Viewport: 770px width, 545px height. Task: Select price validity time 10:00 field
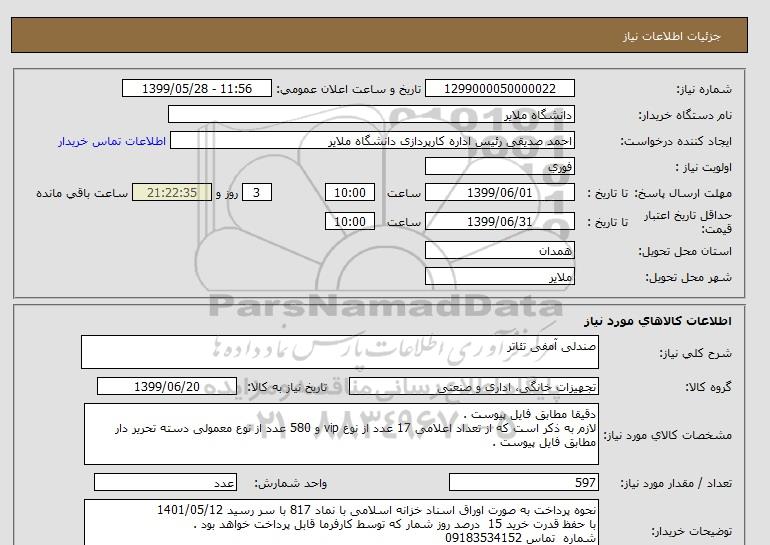[350, 221]
